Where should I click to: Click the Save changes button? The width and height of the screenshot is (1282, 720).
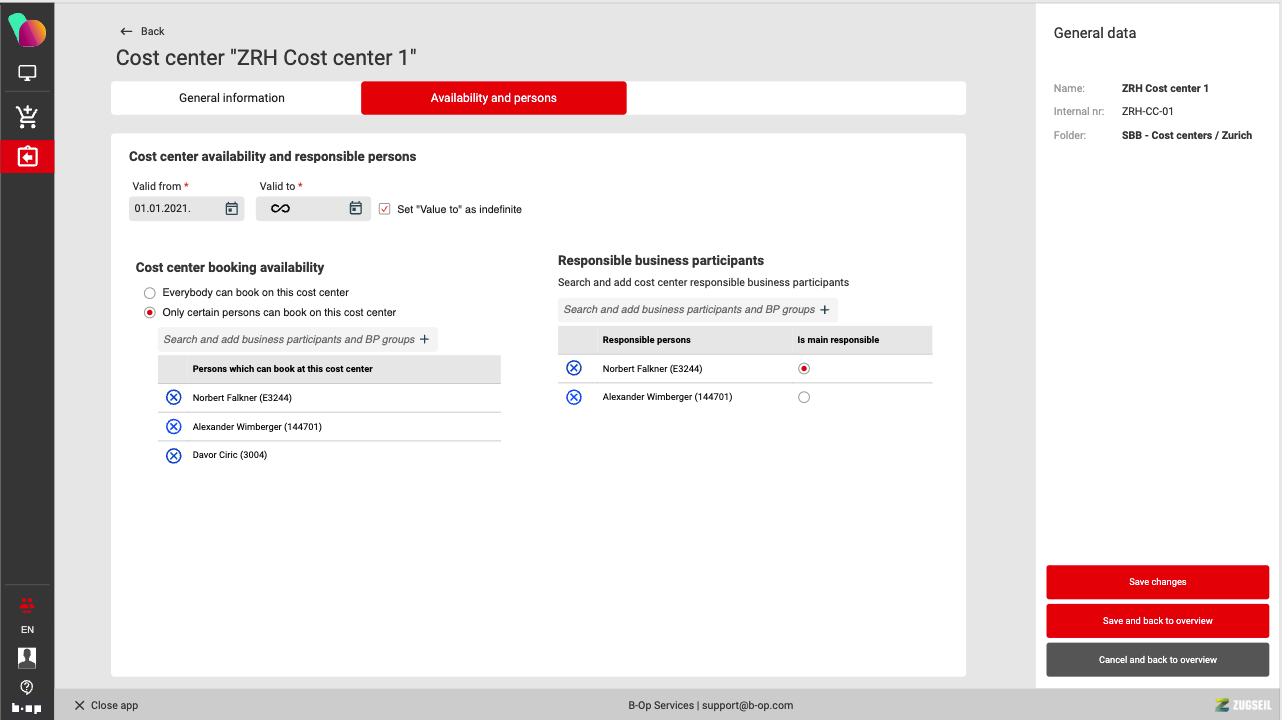(1157, 582)
